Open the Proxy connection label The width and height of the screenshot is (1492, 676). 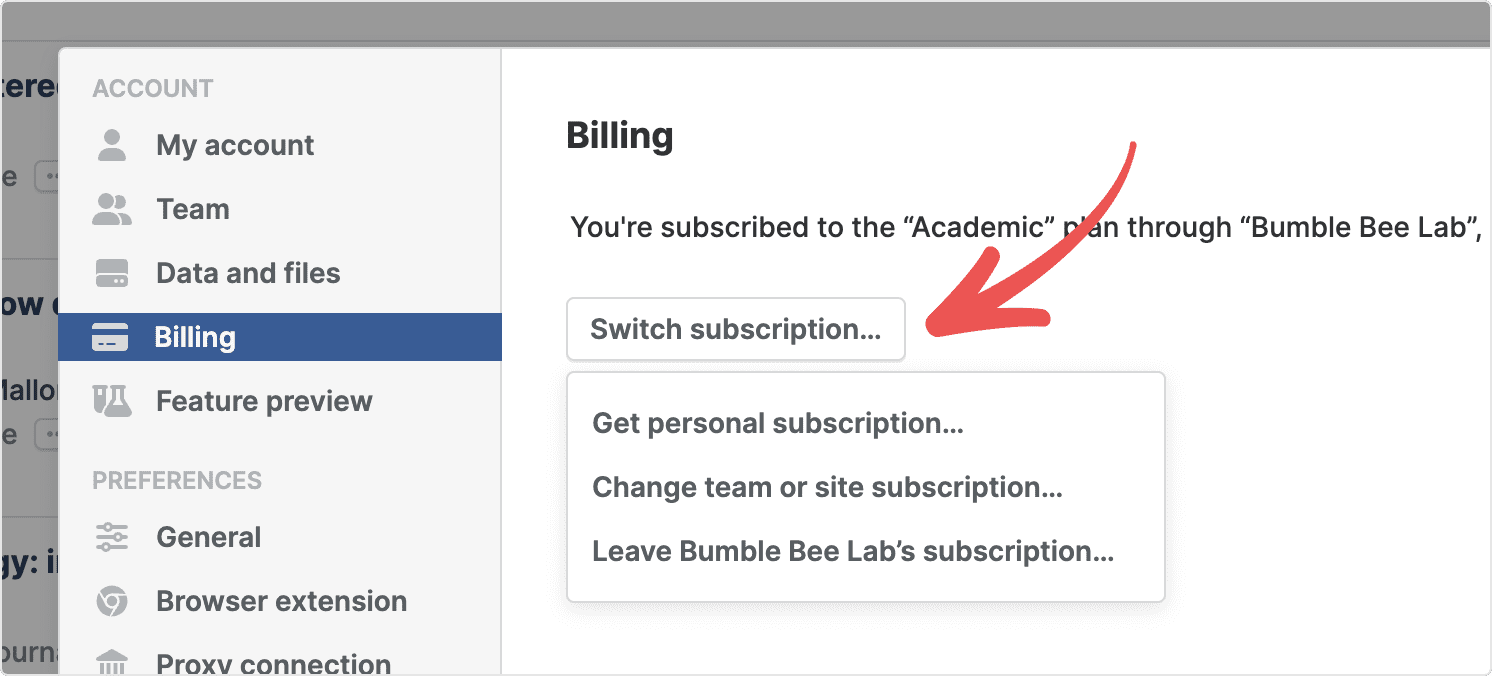[273, 663]
